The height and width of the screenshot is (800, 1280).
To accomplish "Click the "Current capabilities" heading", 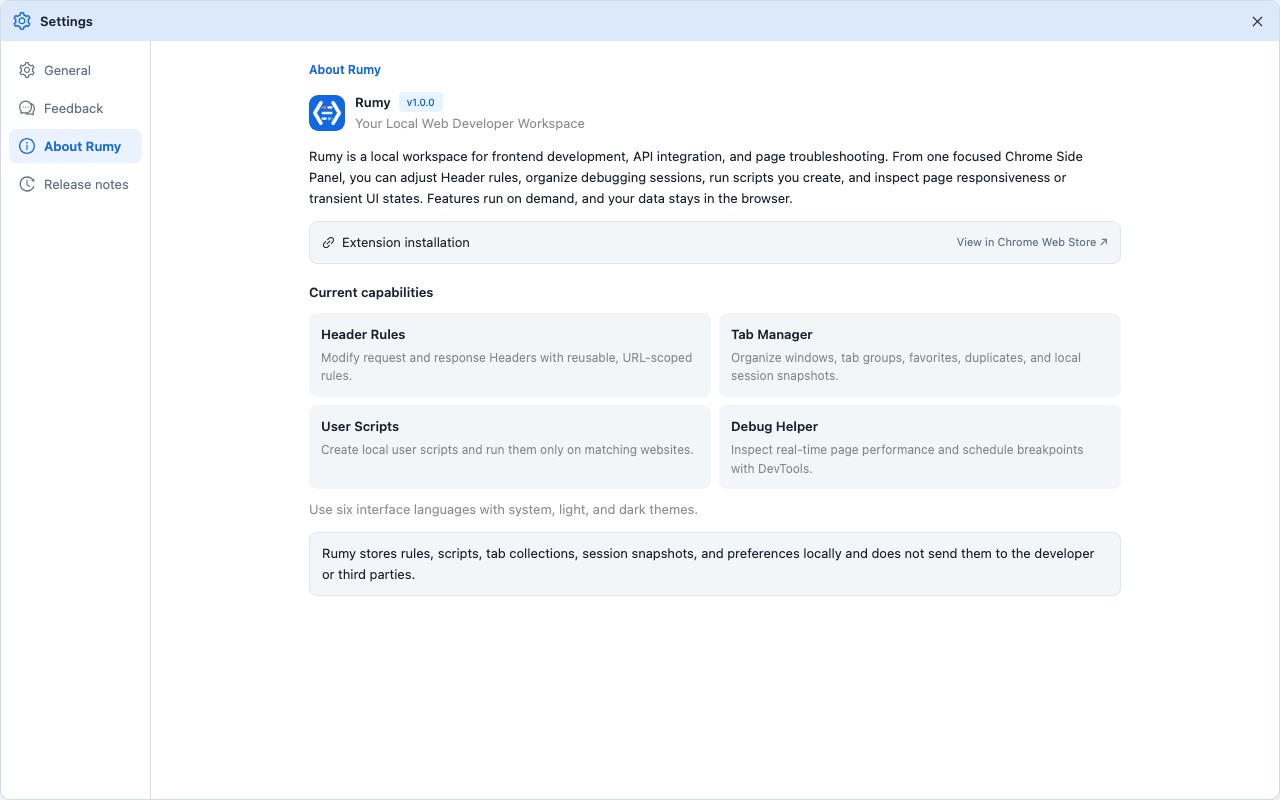I will point(371,293).
